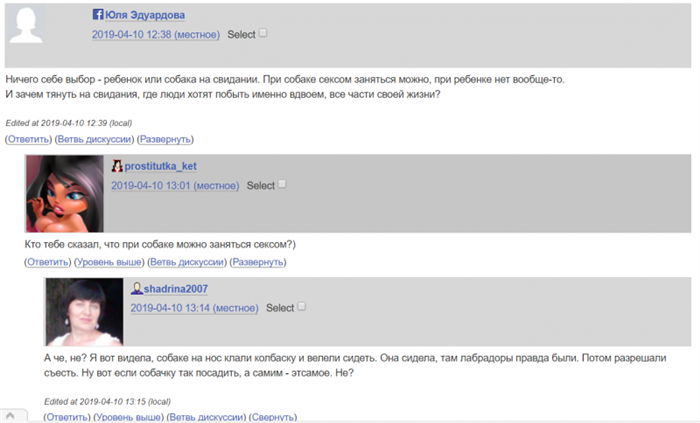Tick Select checkbox for Юля Эдуардова's comment

point(263,33)
